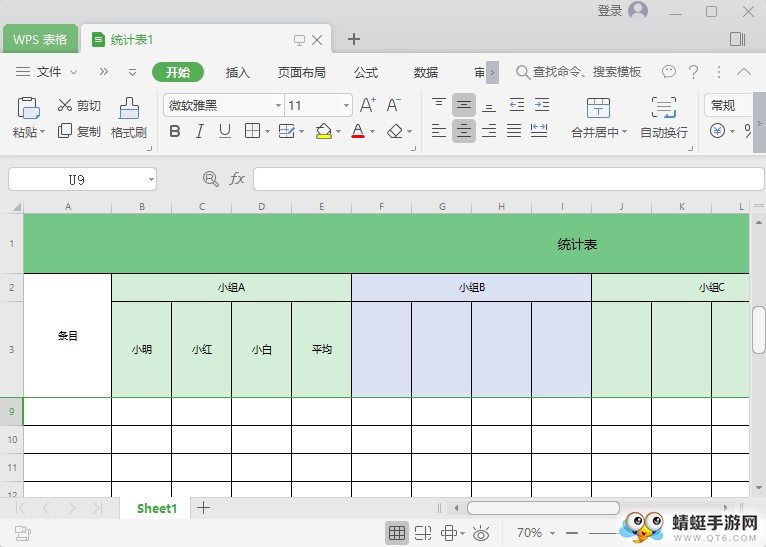766x547 pixels.
Task: Apply red font color icon
Action: [358, 131]
